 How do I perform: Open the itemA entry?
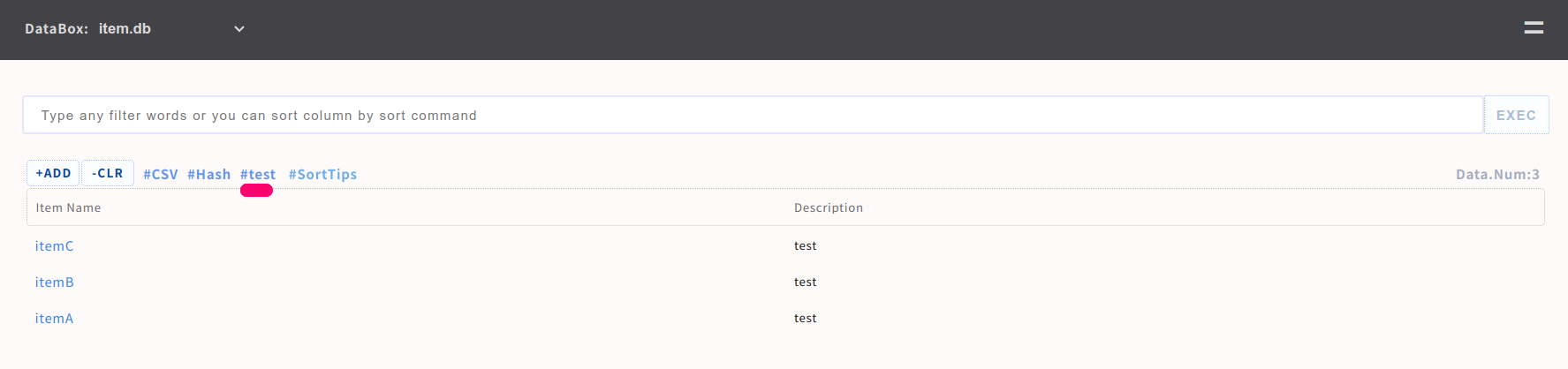[55, 319]
